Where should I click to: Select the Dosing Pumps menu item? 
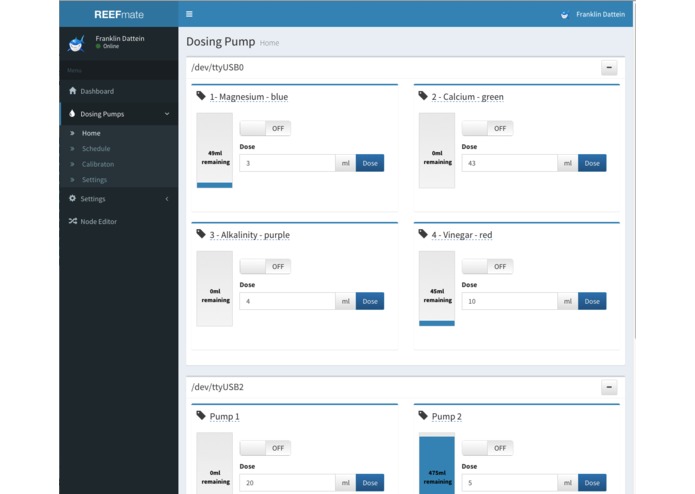click(119, 114)
